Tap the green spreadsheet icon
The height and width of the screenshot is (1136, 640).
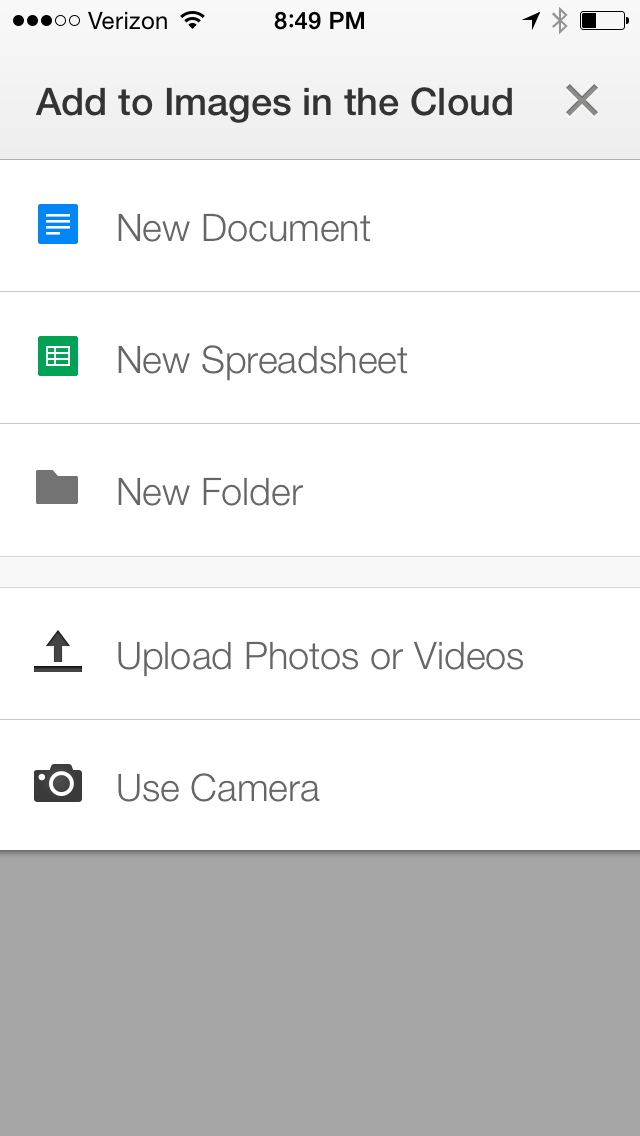(58, 357)
